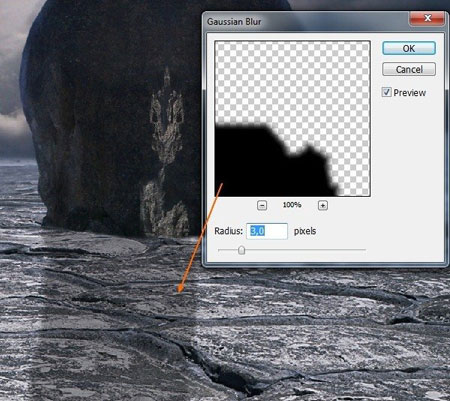
Task: Zoom in the blur preview
Action: click(x=323, y=205)
